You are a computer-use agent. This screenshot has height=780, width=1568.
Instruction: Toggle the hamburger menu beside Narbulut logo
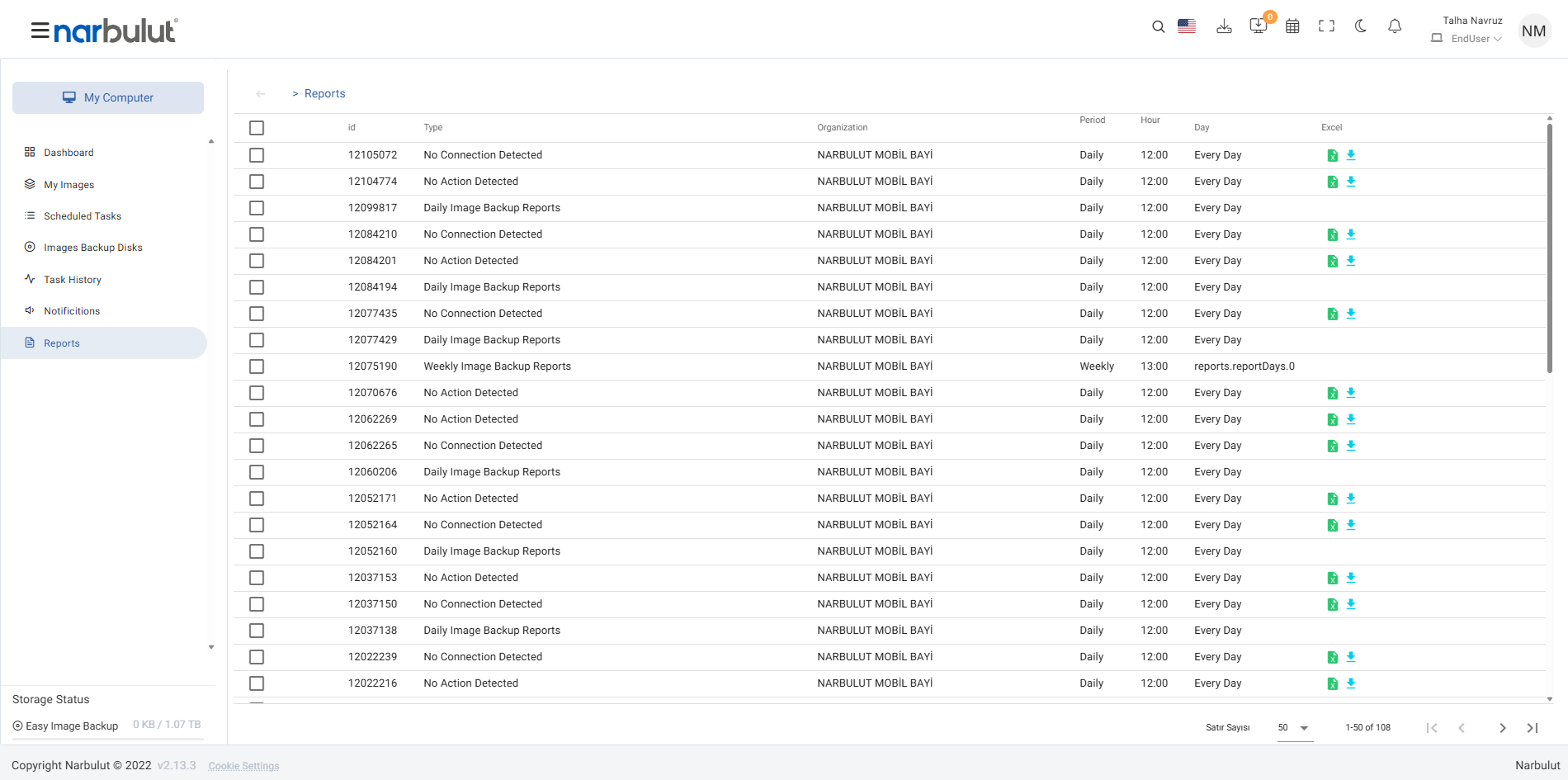coord(40,31)
